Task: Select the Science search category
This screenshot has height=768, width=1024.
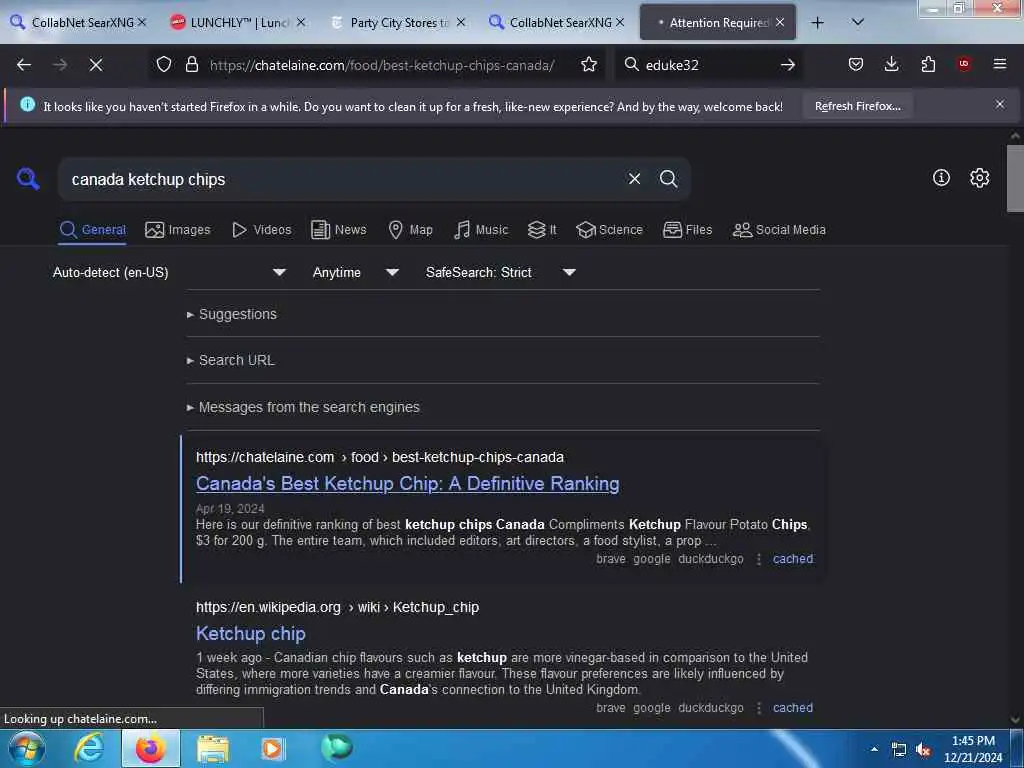Action: click(x=609, y=230)
